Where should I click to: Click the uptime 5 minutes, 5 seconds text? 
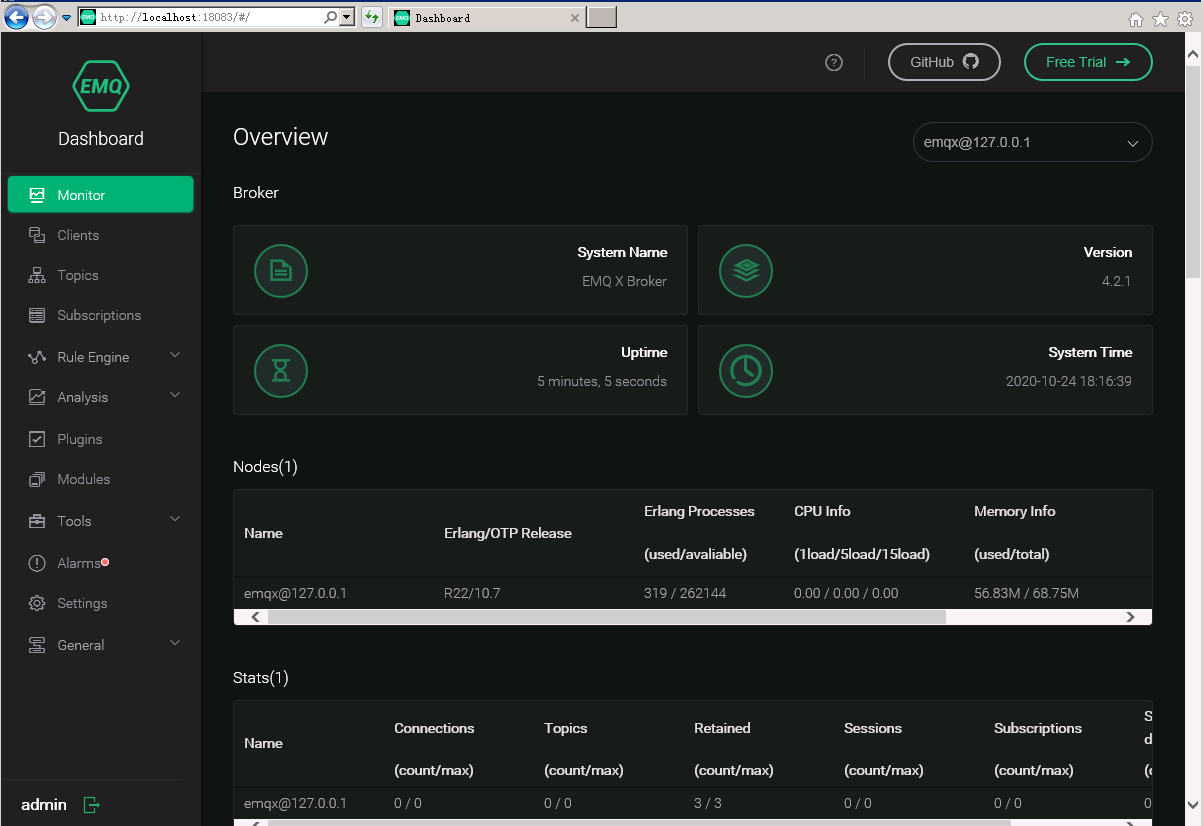pyautogui.click(x=602, y=381)
